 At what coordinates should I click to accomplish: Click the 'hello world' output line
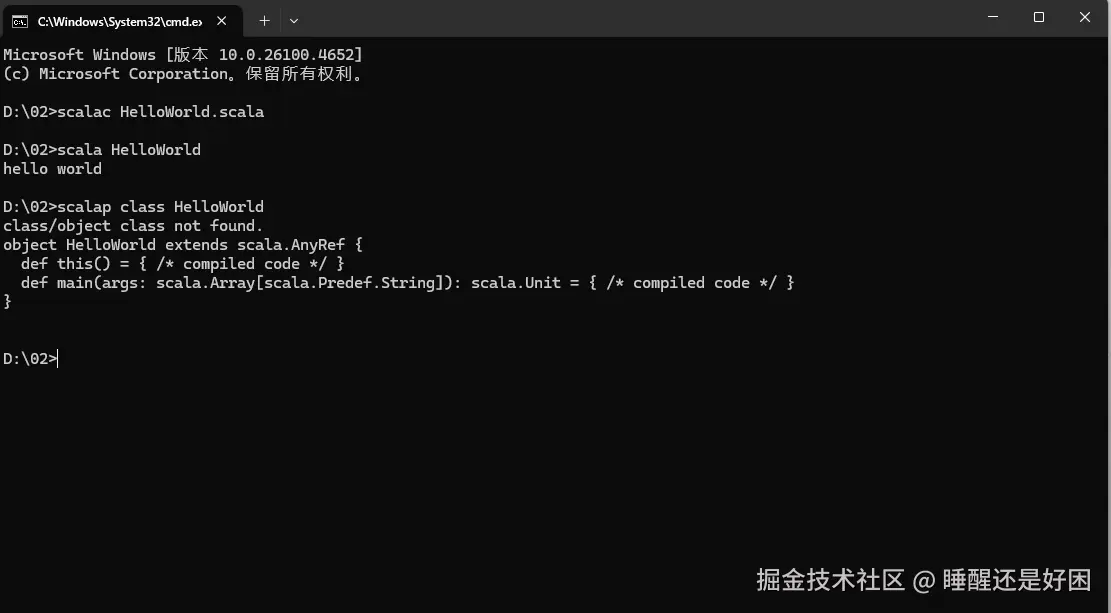click(52, 168)
